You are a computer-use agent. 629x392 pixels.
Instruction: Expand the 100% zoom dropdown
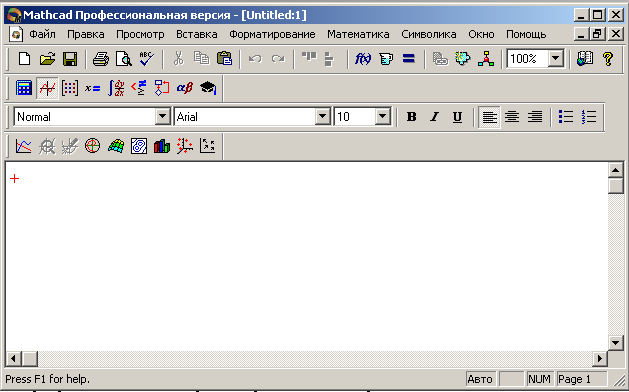tap(556, 59)
